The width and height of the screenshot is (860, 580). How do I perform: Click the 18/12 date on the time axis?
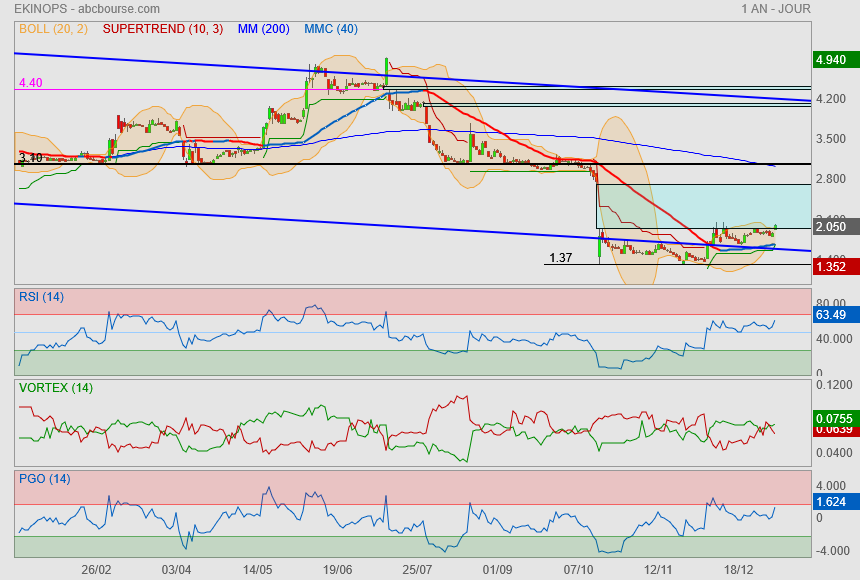click(x=738, y=569)
